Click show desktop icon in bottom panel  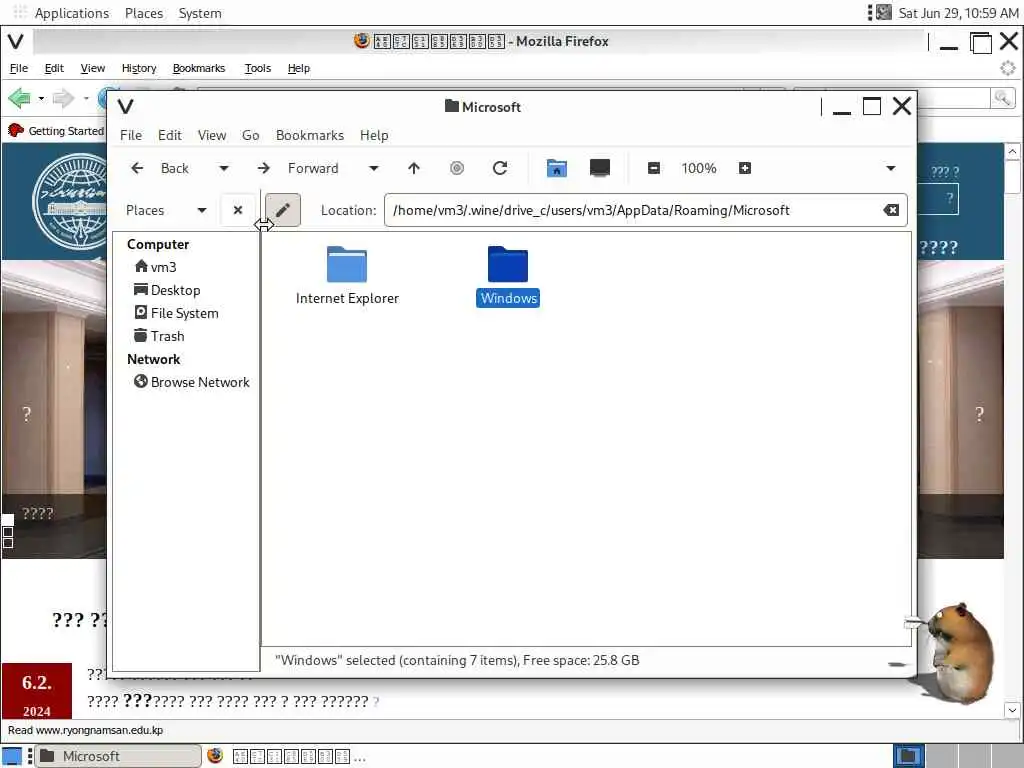pos(12,756)
